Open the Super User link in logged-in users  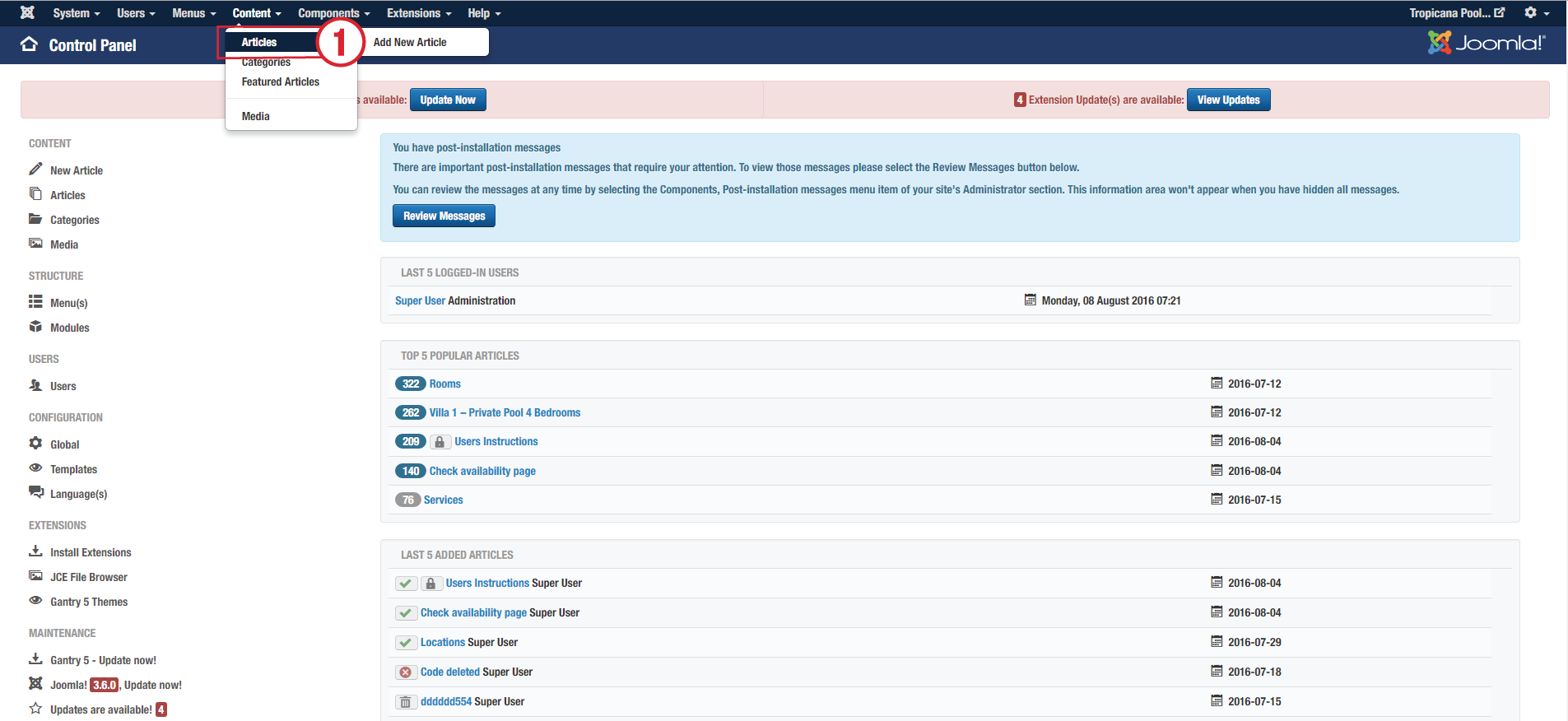point(420,300)
